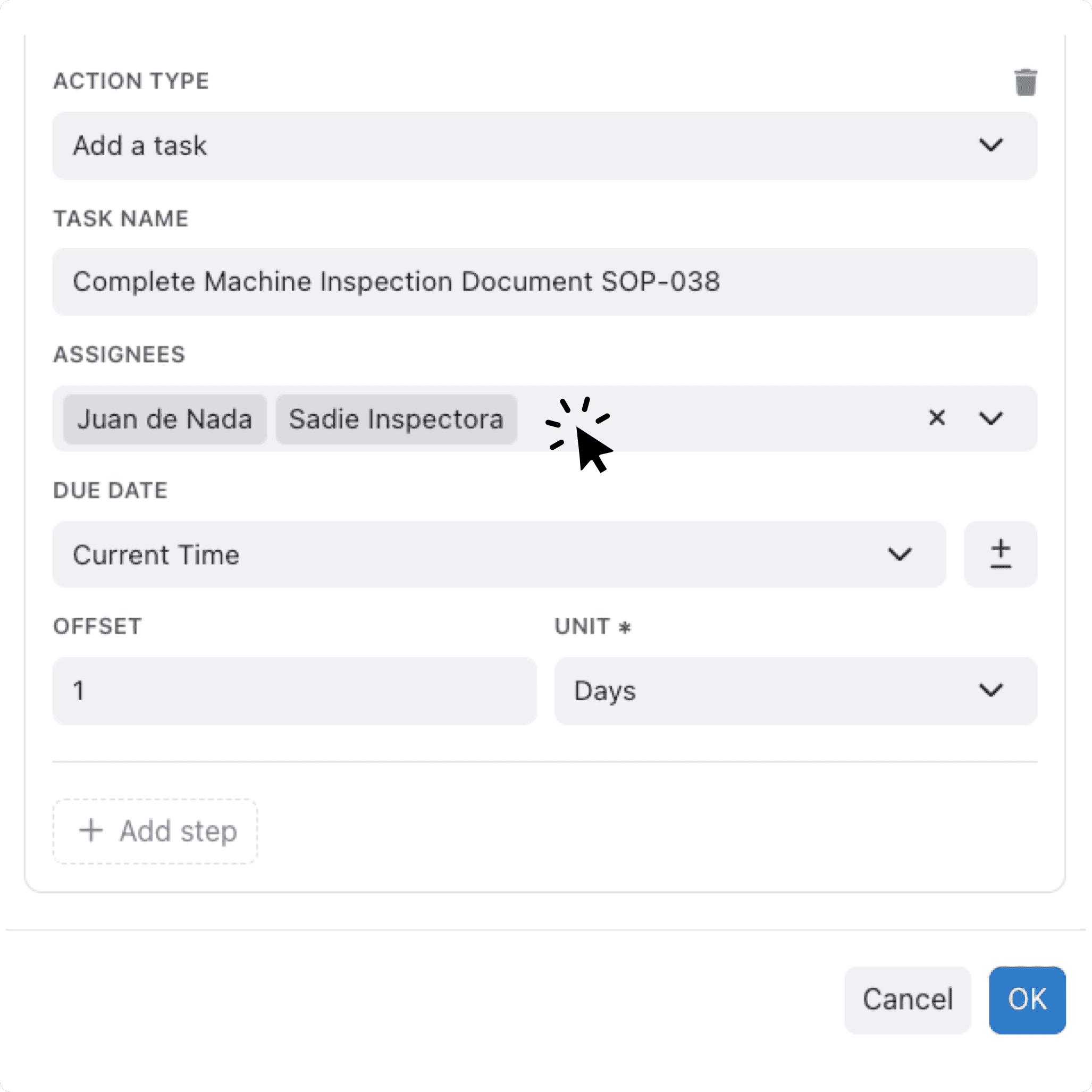Click the TASK NAME label
The image size is (1092, 1092).
121,219
